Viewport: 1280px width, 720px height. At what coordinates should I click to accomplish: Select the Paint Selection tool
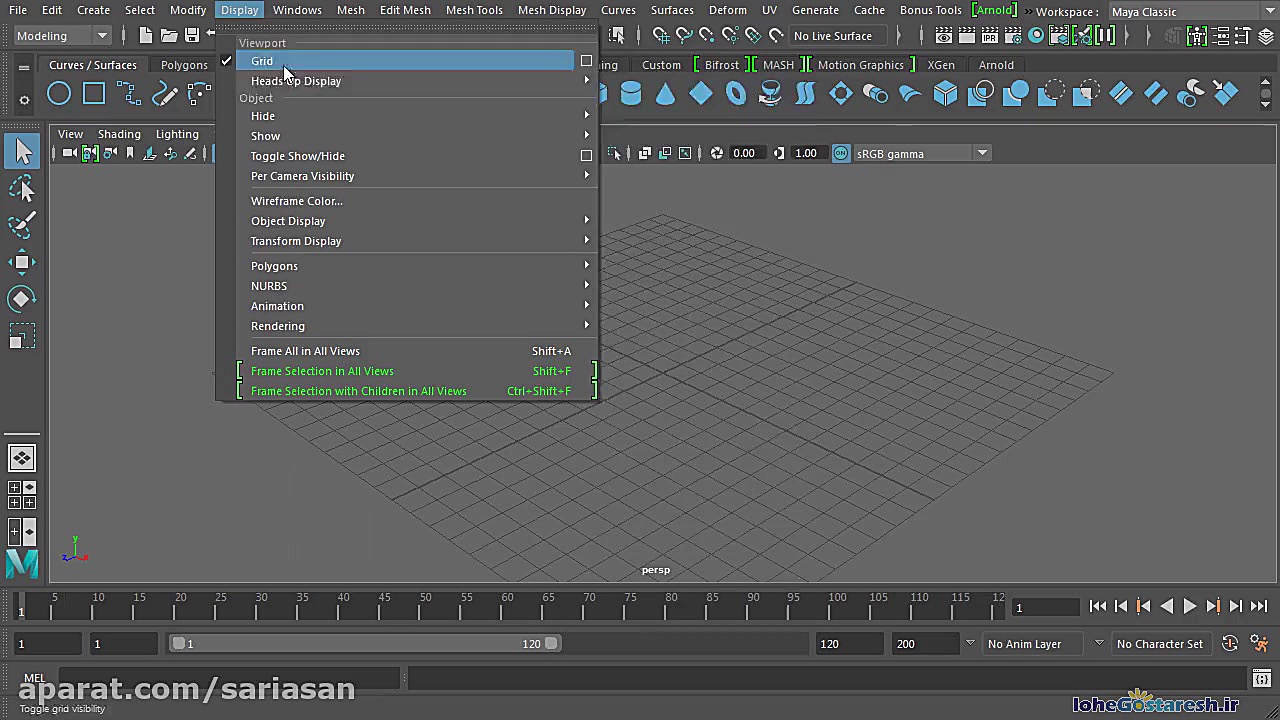tap(22, 225)
